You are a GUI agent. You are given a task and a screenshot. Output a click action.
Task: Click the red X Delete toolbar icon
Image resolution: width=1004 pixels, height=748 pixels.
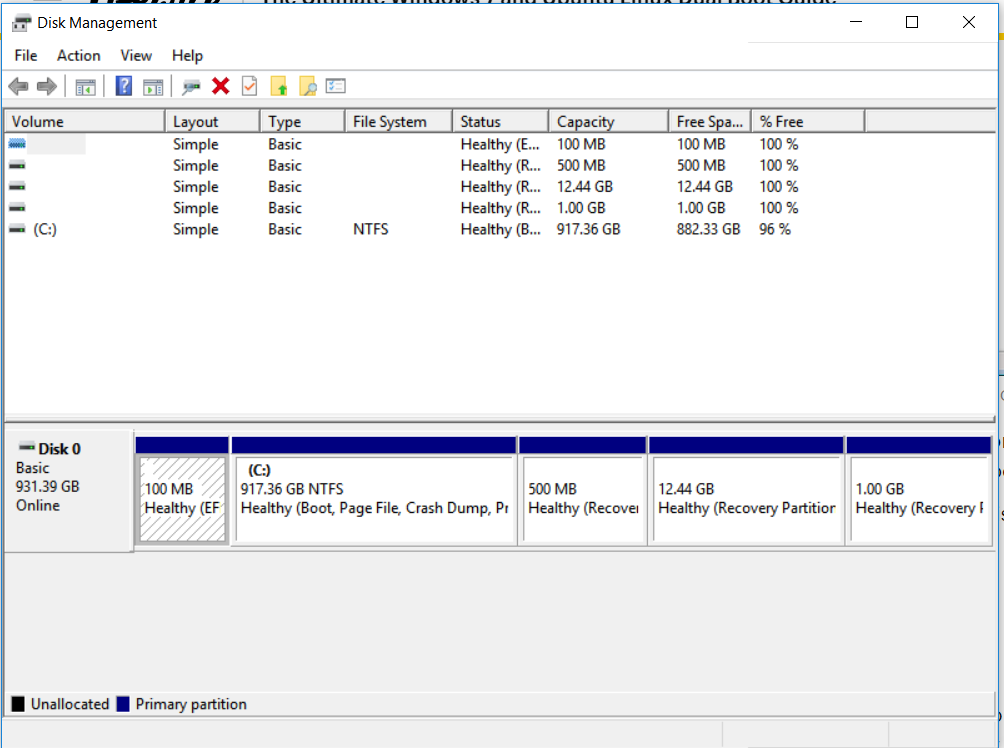(221, 87)
